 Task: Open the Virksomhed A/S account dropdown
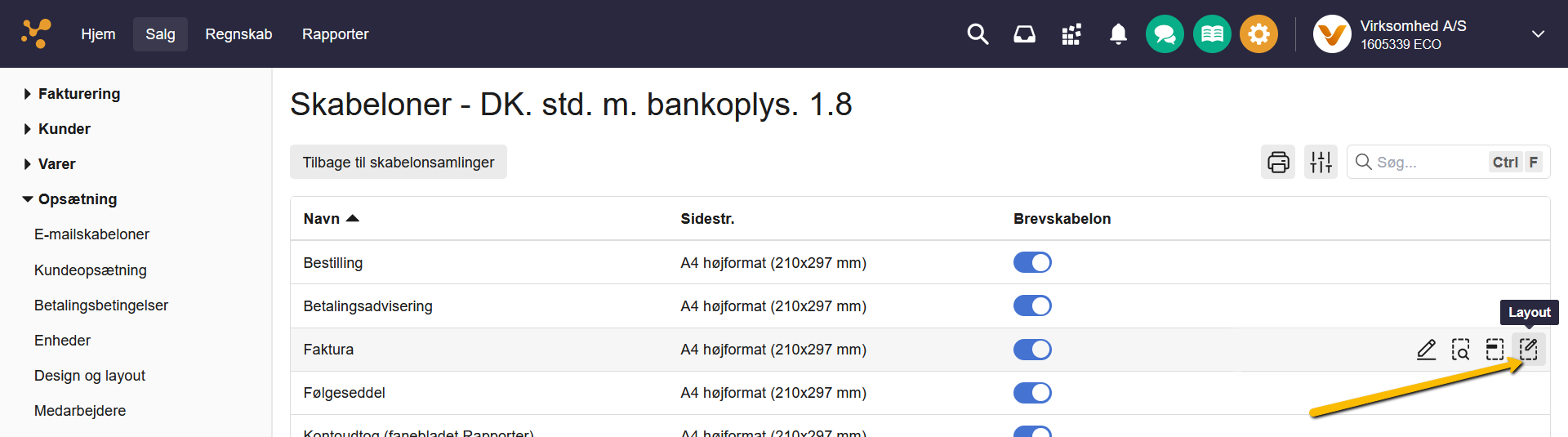[1538, 34]
